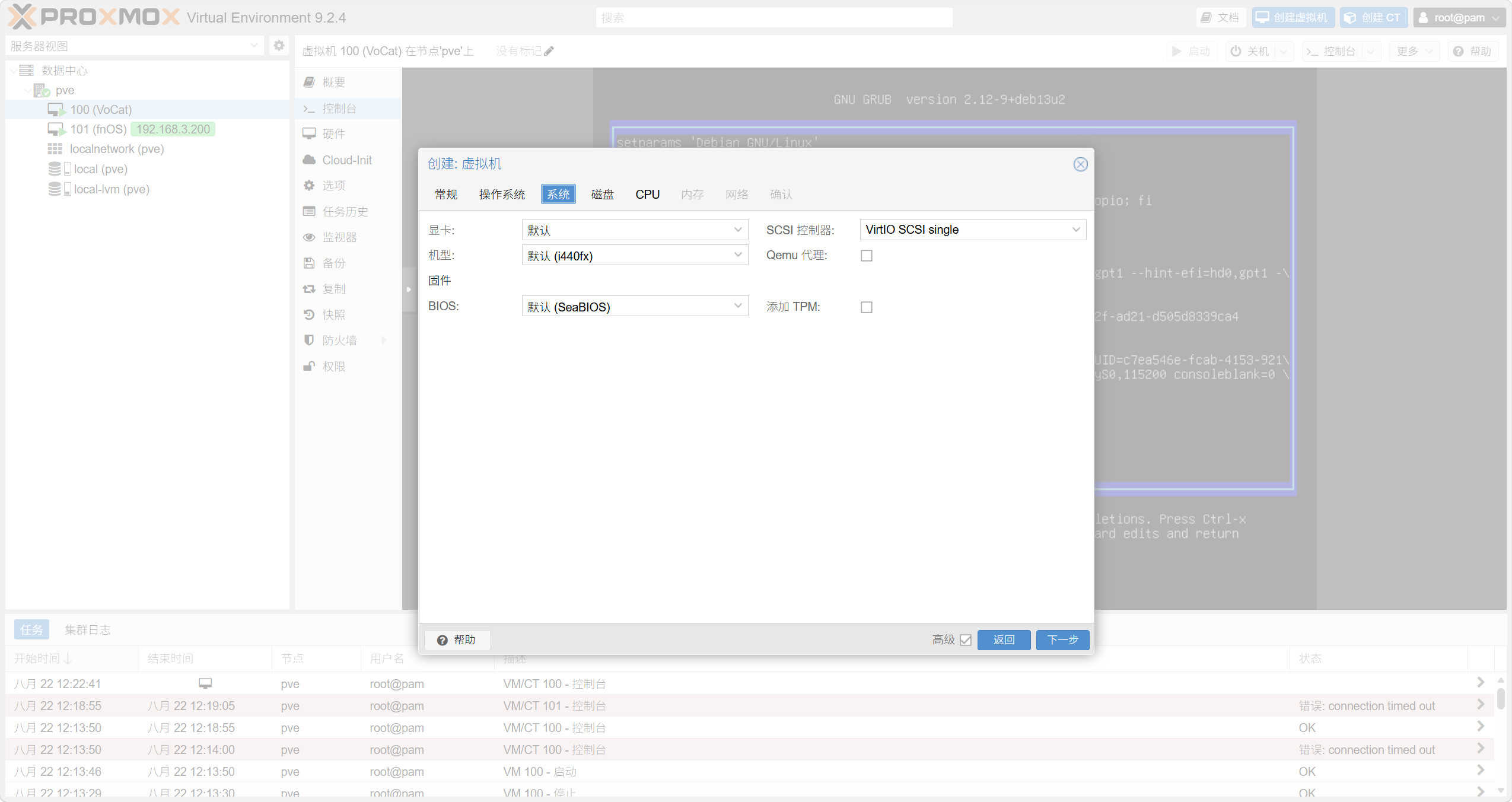This screenshot has width=1512, height=802.
Task: Switch to the General tab
Action: 446,195
